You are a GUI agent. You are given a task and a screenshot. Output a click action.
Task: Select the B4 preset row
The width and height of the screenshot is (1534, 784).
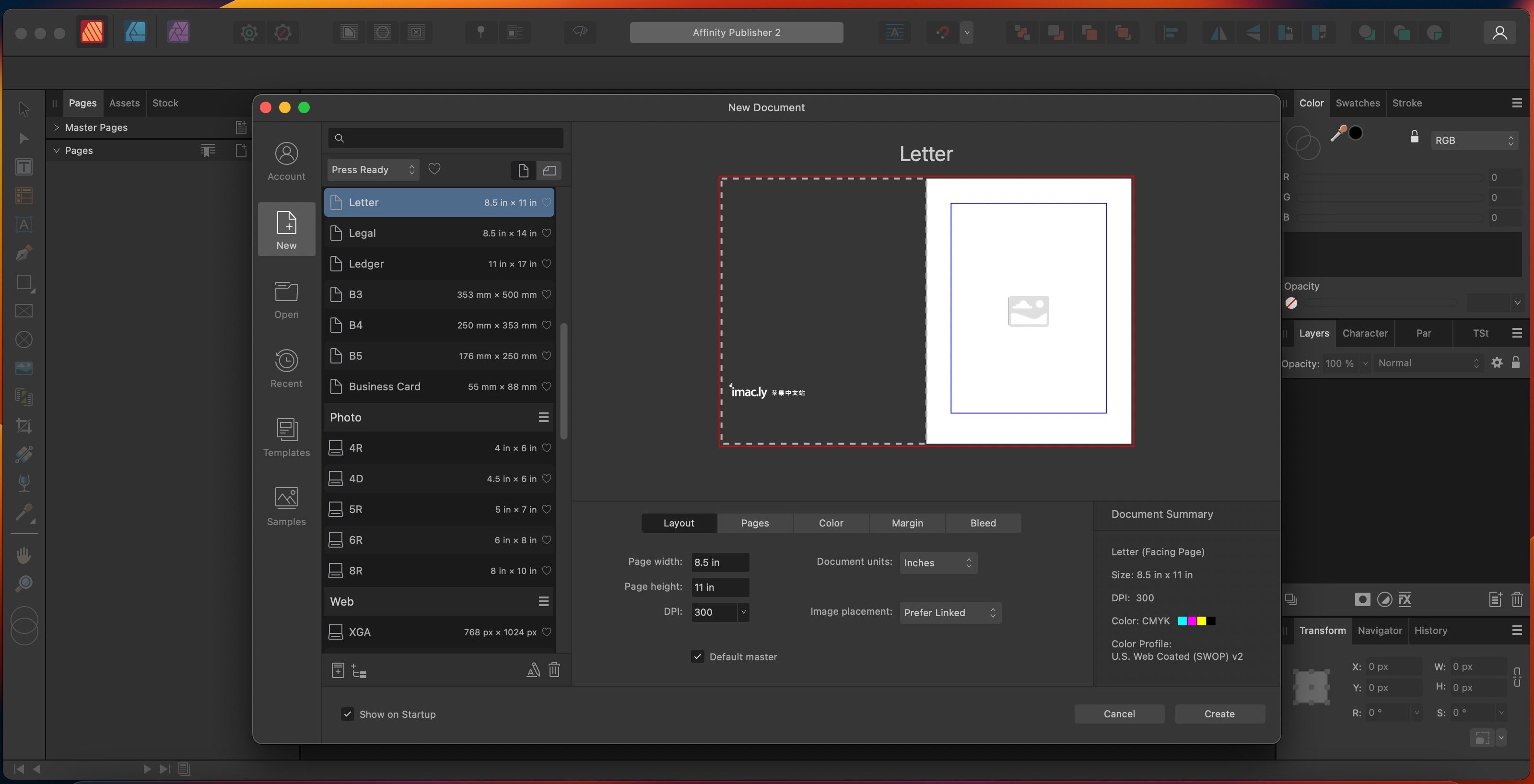[x=439, y=325]
